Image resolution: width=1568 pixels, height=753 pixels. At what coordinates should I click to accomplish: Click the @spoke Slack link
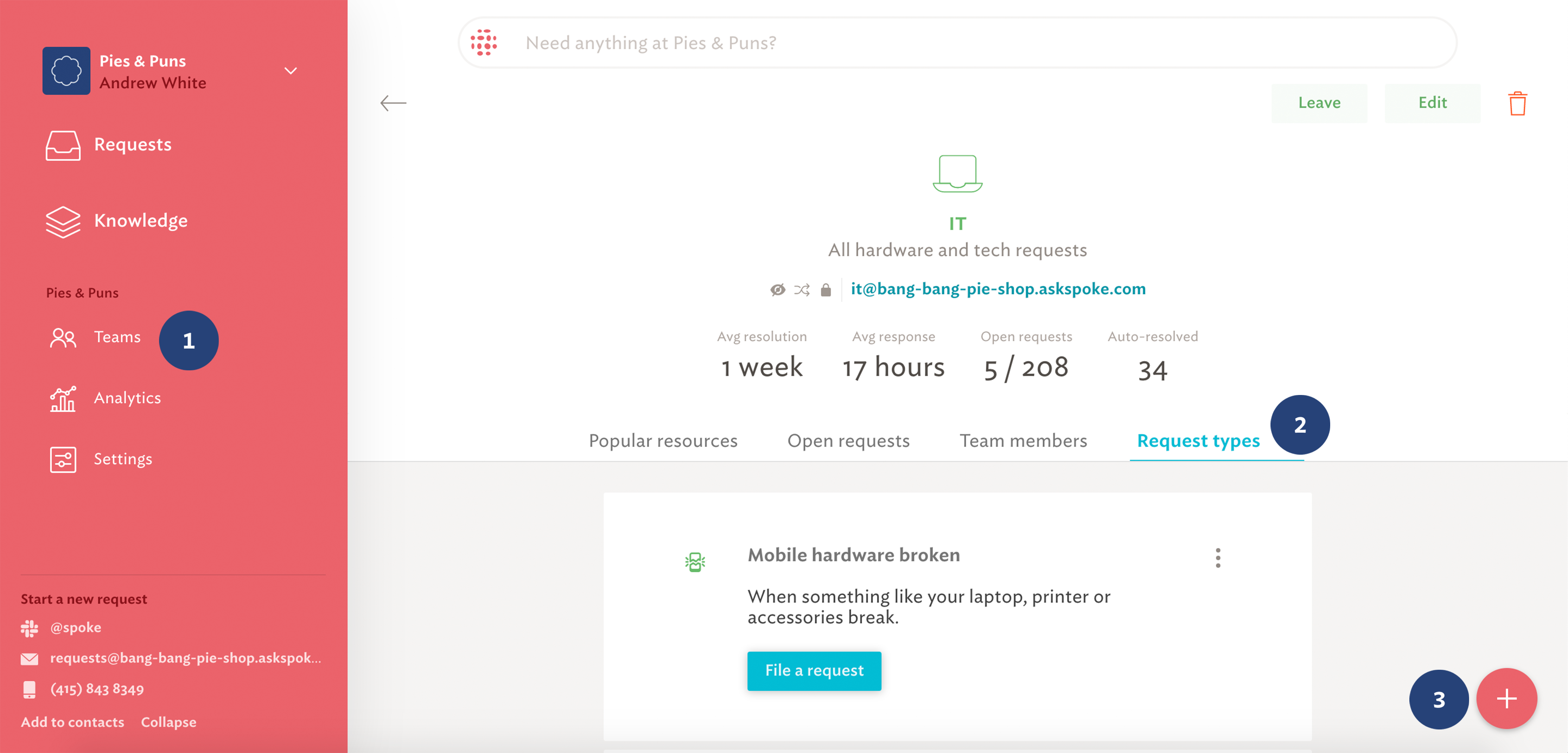tap(75, 627)
